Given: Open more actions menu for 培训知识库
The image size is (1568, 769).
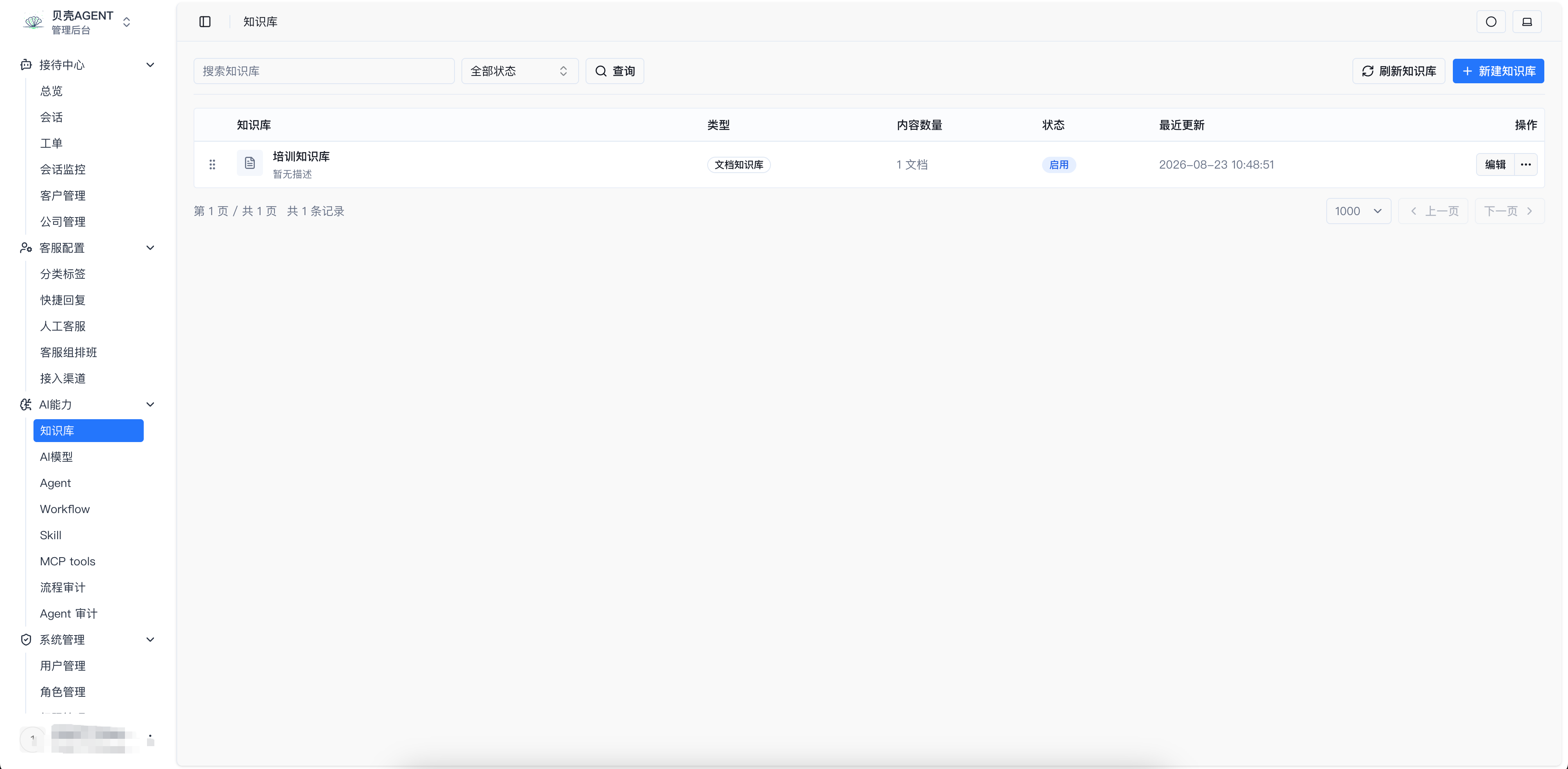Looking at the screenshot, I should pos(1526,164).
